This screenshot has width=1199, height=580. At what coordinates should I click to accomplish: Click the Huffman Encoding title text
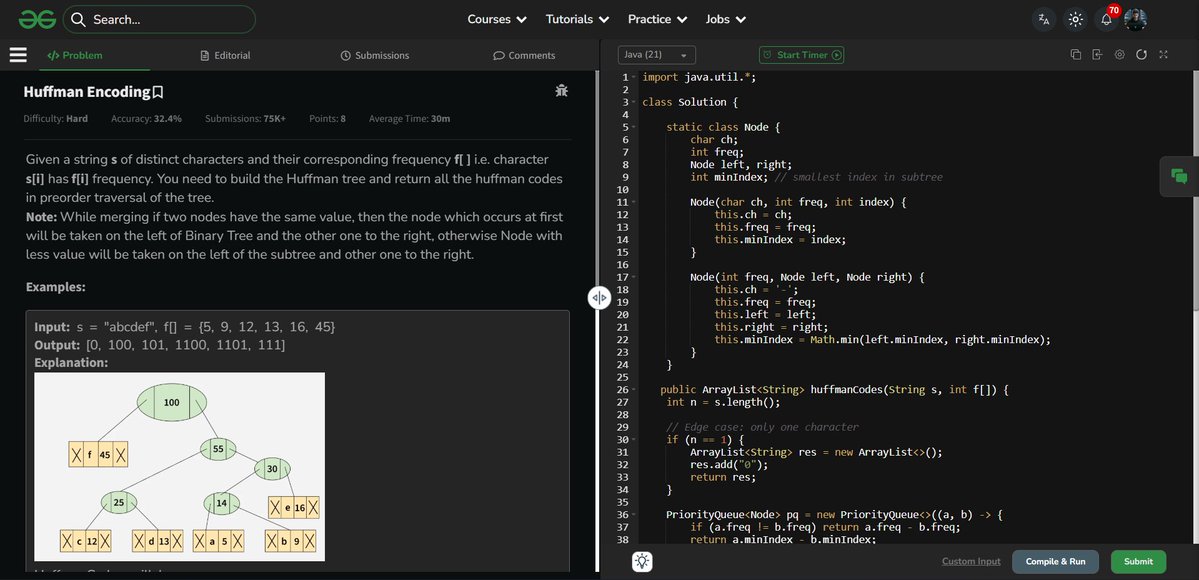[87, 93]
